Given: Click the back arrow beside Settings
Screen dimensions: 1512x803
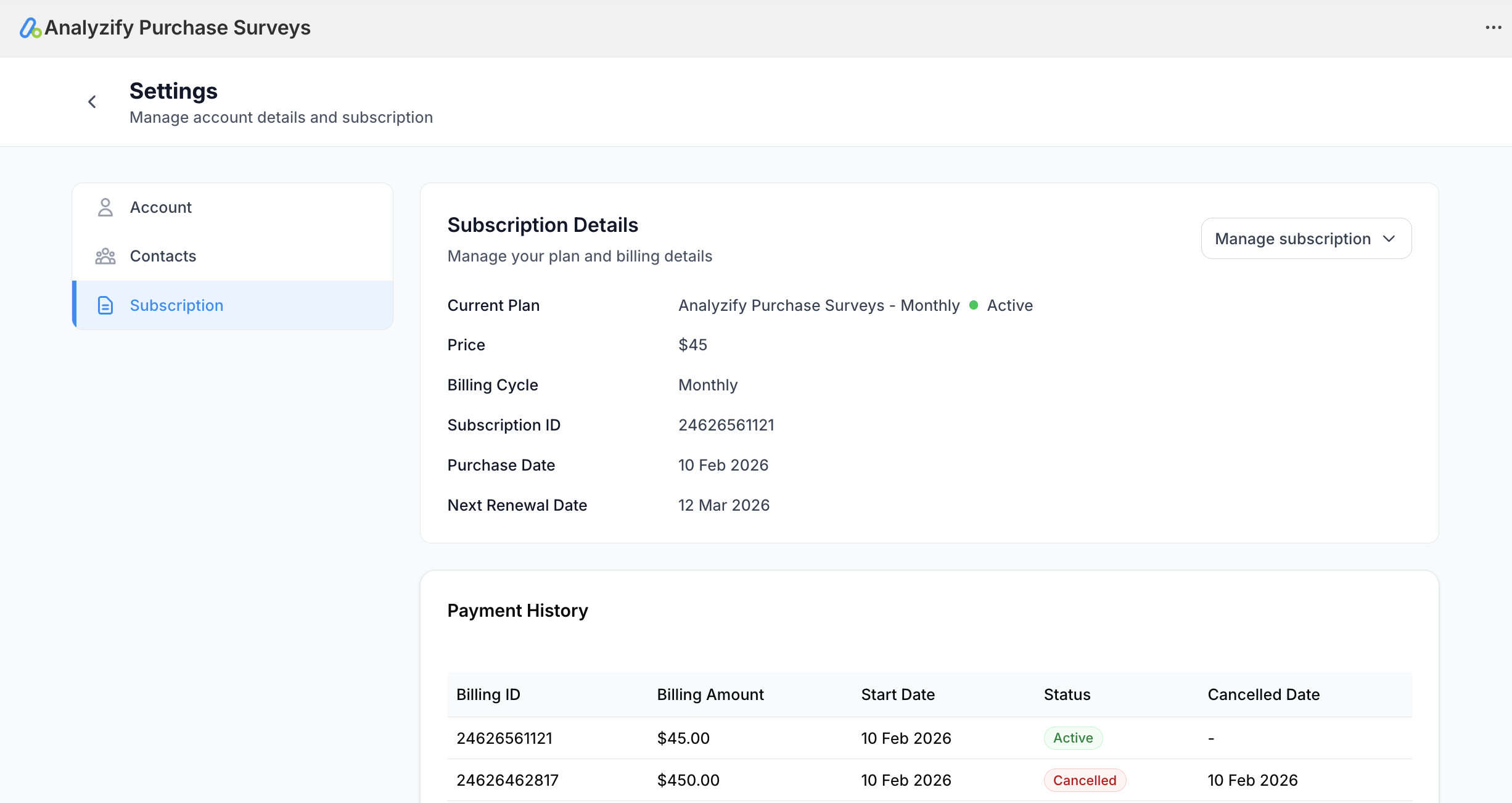Looking at the screenshot, I should click(x=91, y=101).
